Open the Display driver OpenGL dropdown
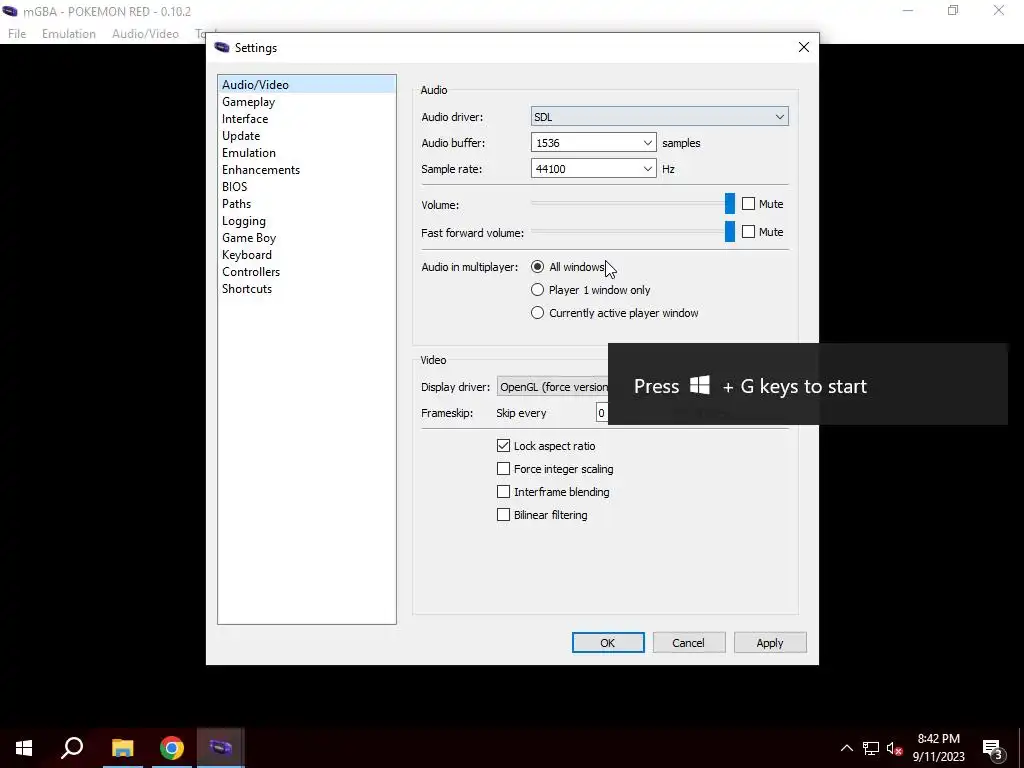This screenshot has width=1024, height=768. coord(552,387)
